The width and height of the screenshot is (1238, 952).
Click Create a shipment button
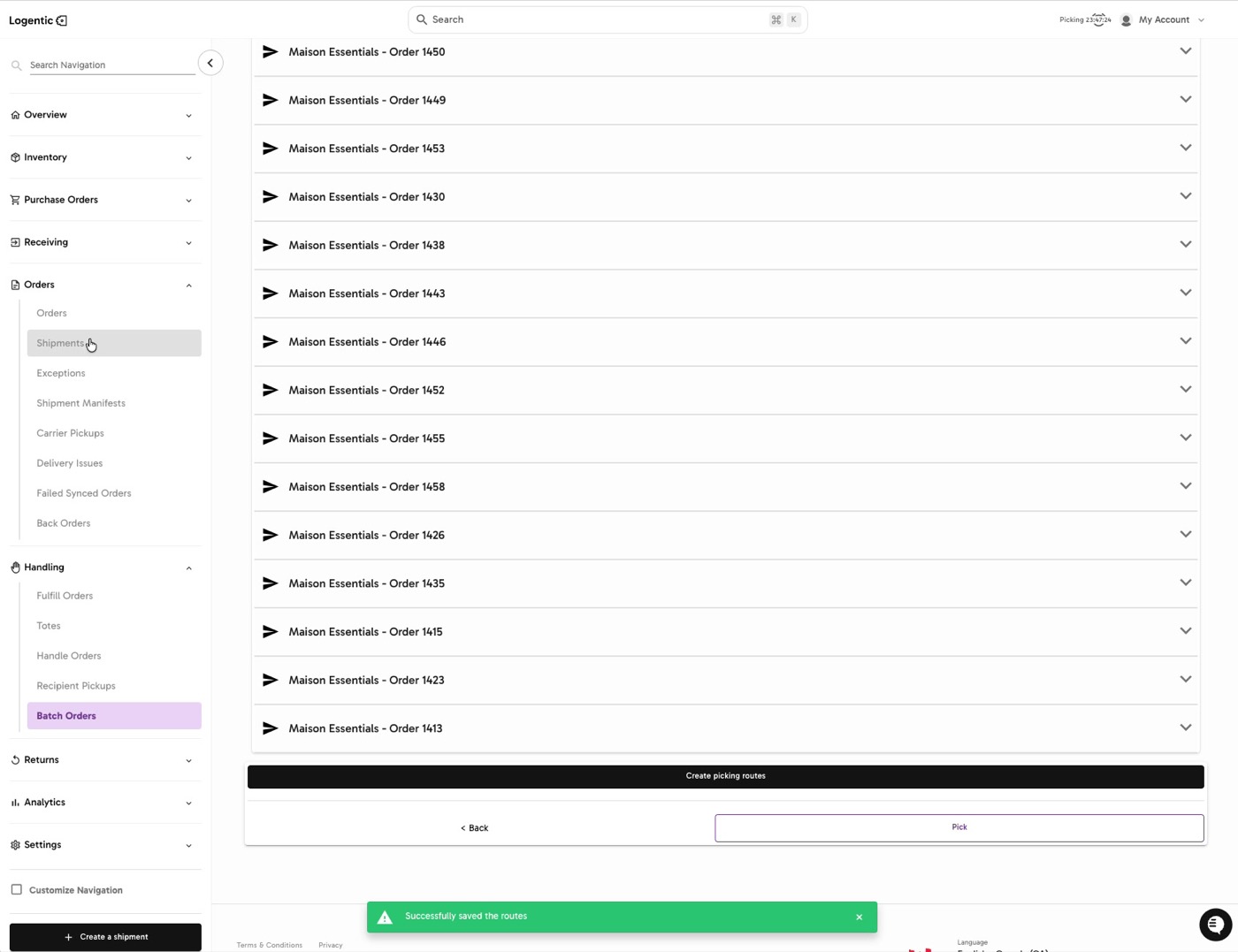[105, 937]
